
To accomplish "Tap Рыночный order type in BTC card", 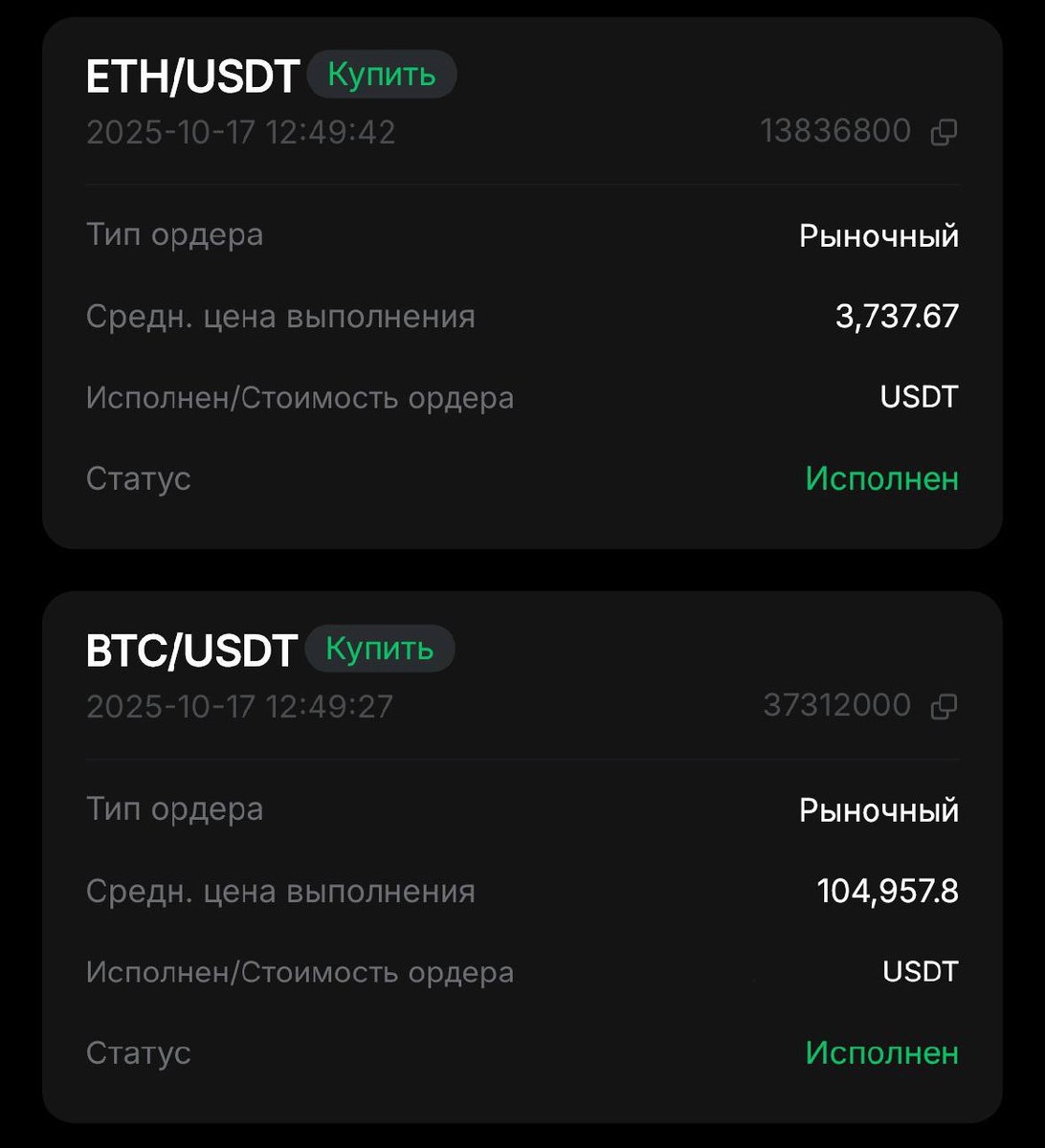I will (x=878, y=811).
